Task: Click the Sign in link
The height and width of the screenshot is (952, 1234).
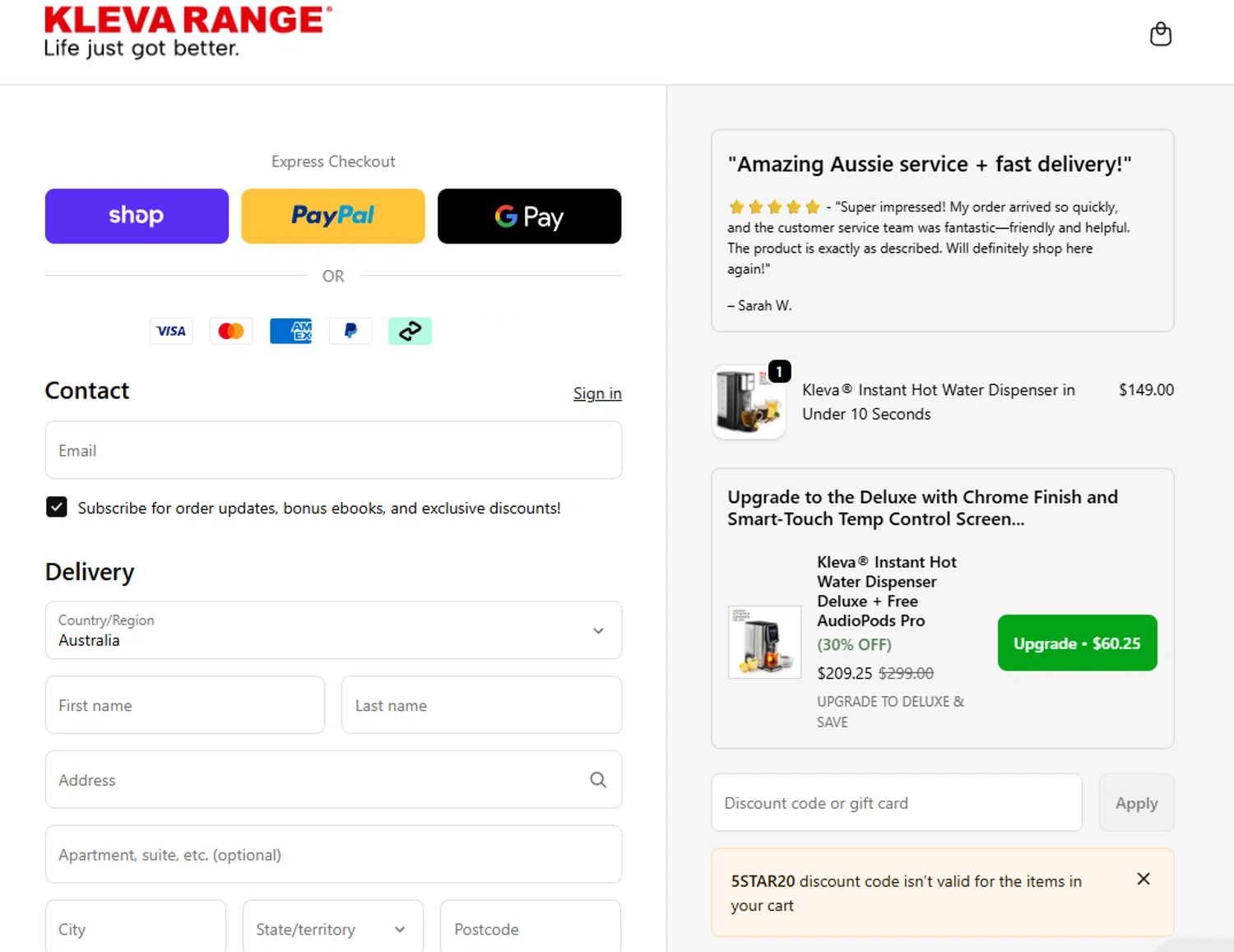Action: pos(597,393)
